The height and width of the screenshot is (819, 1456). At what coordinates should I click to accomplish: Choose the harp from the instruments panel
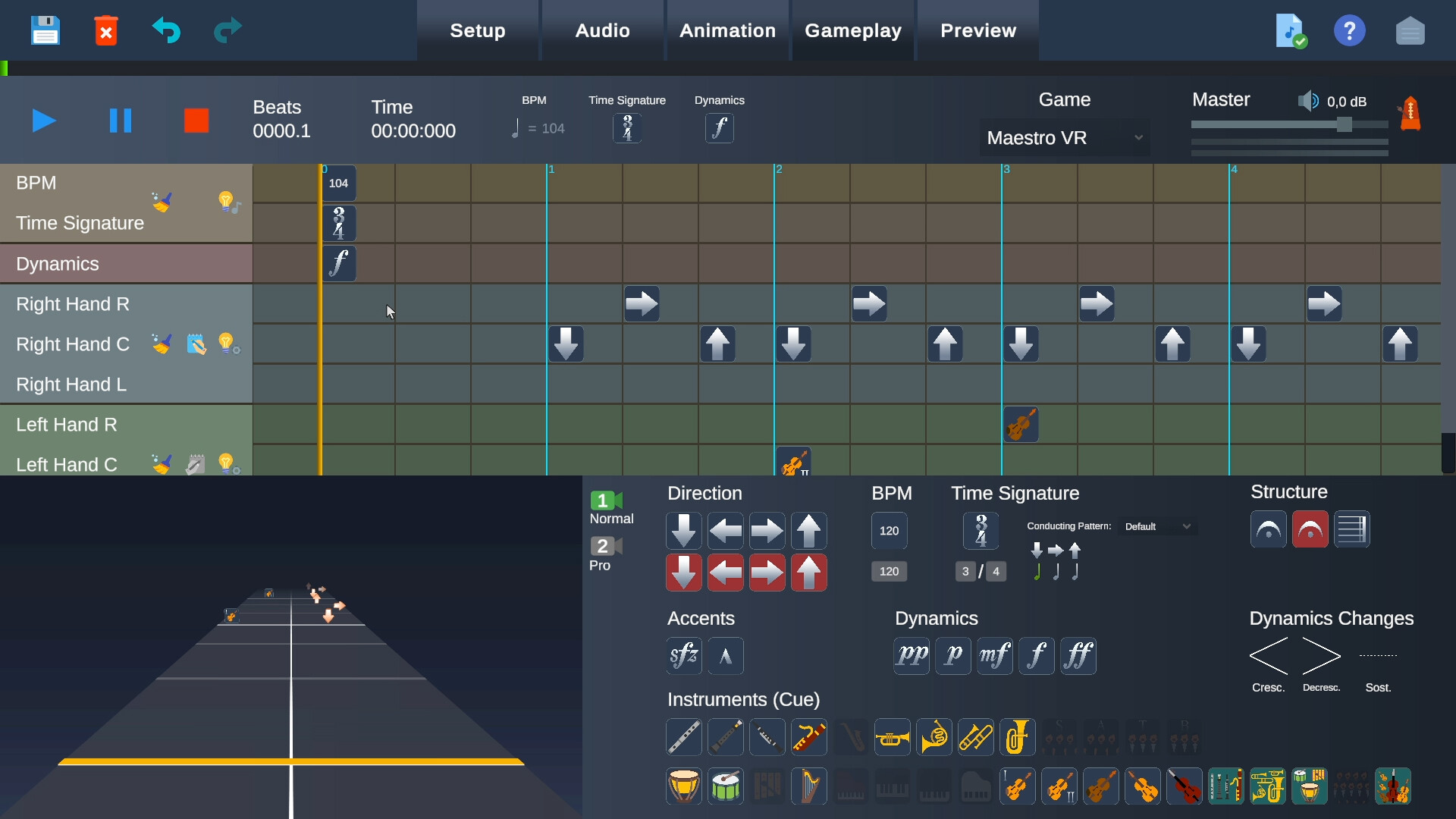(809, 786)
